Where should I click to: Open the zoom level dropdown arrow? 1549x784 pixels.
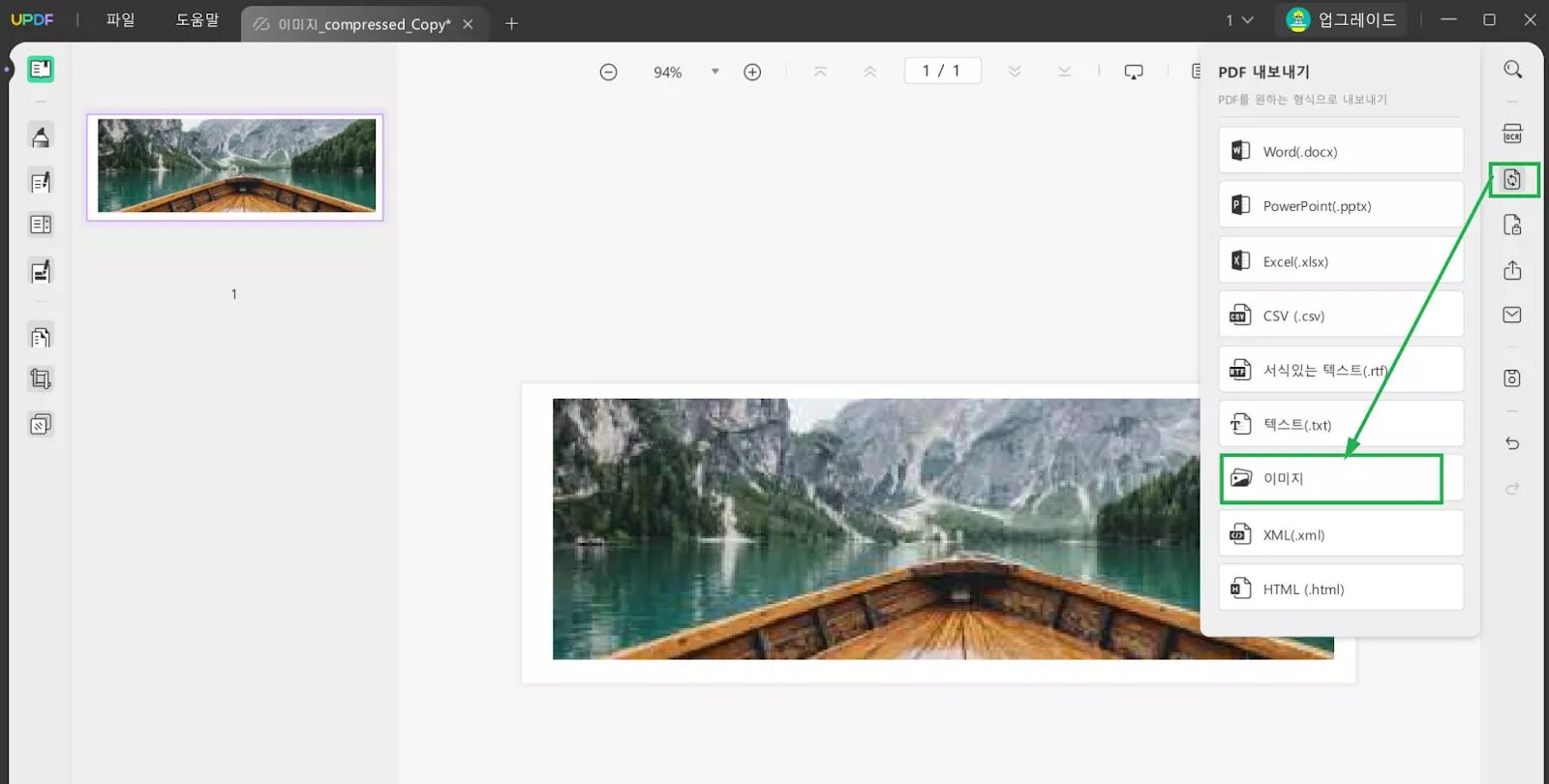tap(715, 72)
